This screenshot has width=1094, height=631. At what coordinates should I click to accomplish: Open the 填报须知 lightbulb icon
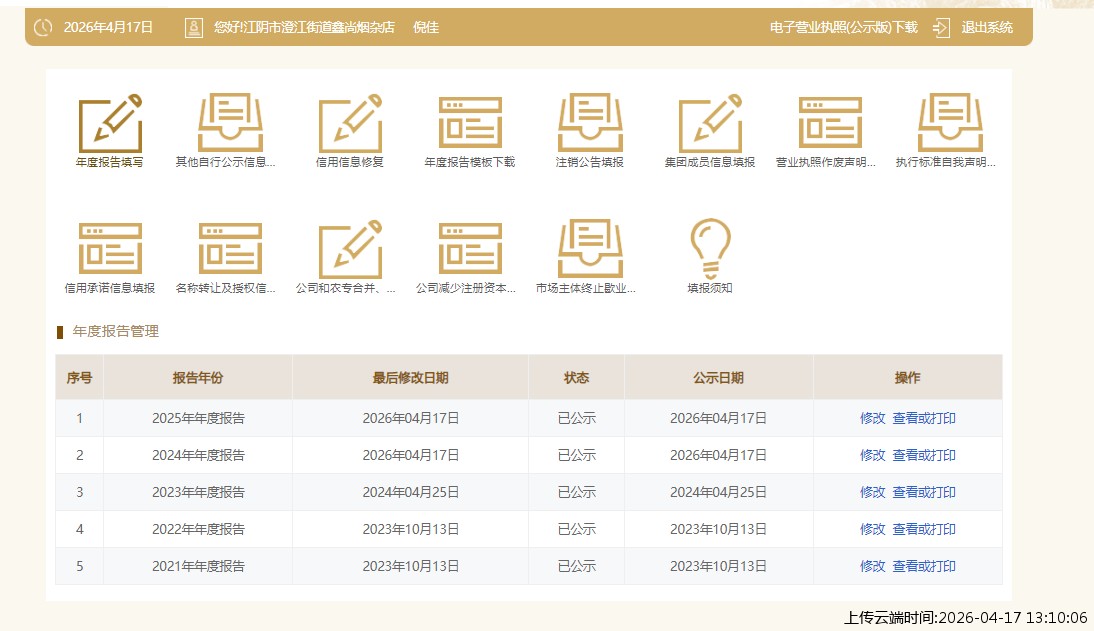(710, 250)
